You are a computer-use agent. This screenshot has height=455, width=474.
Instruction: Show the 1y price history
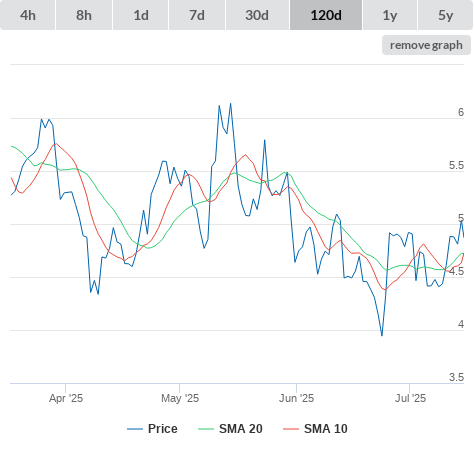coord(390,15)
